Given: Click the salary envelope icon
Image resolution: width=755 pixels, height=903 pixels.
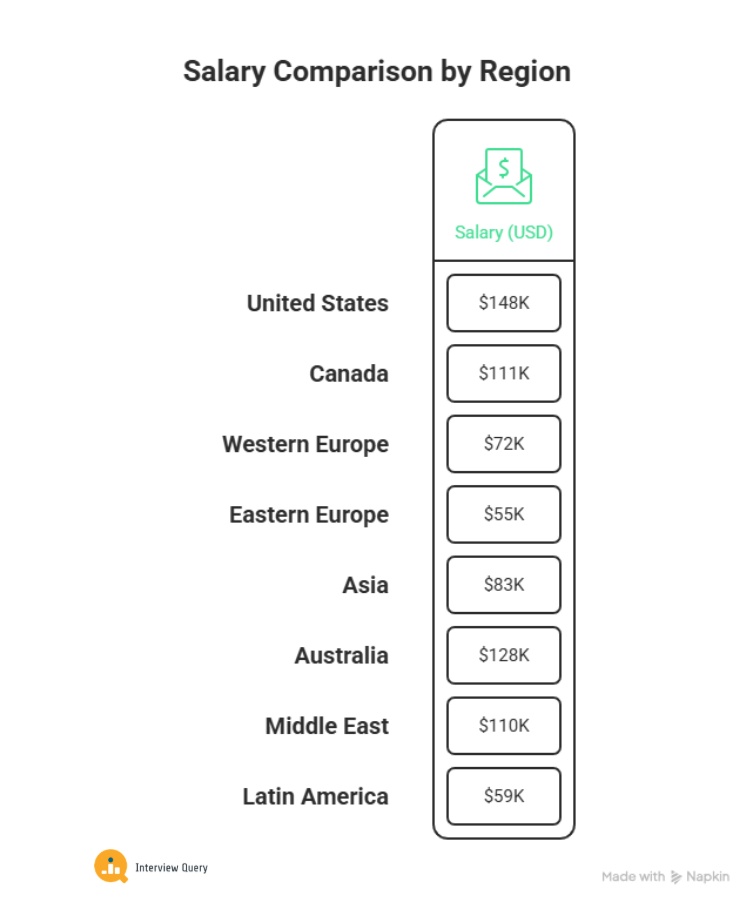Looking at the screenshot, I should tap(503, 177).
